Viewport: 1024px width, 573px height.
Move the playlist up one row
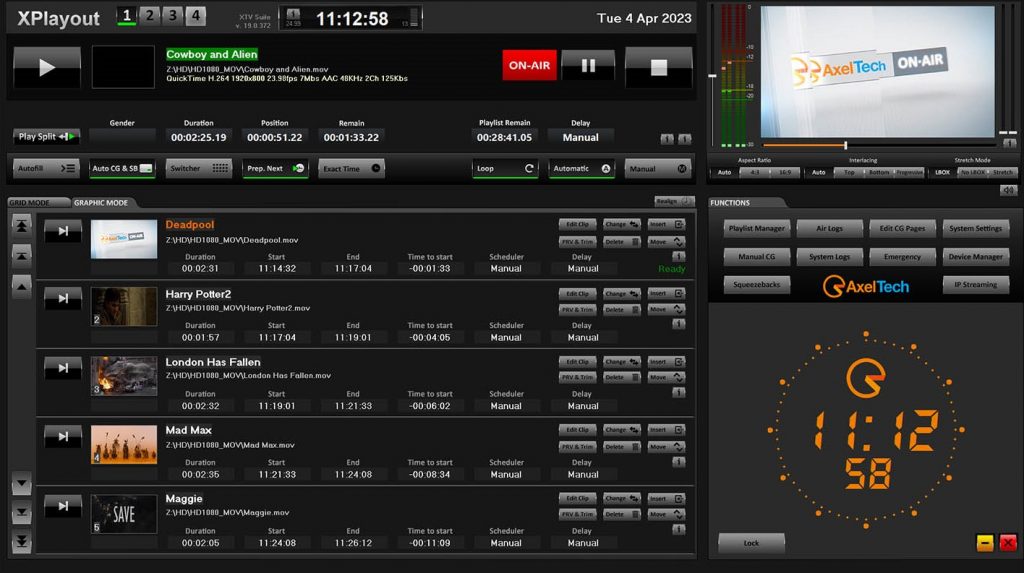(x=22, y=286)
